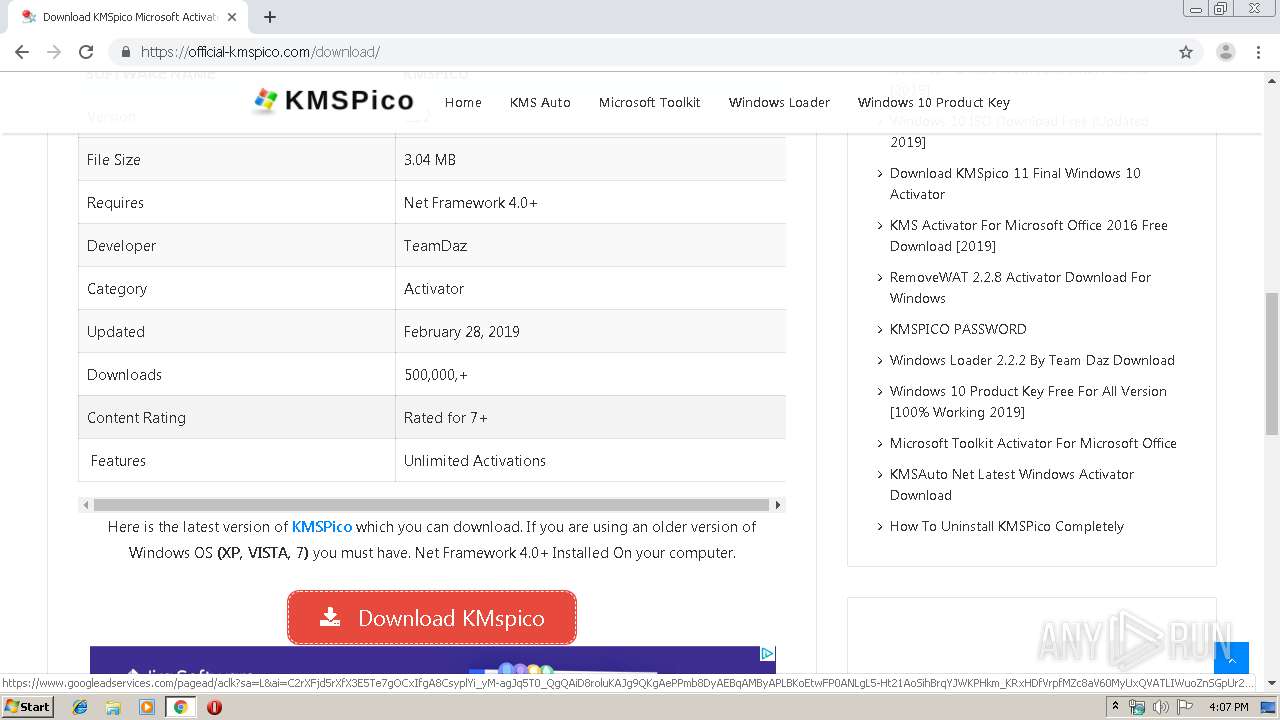
Task: Select the February 28, 2019 cell
Action: coord(590,331)
